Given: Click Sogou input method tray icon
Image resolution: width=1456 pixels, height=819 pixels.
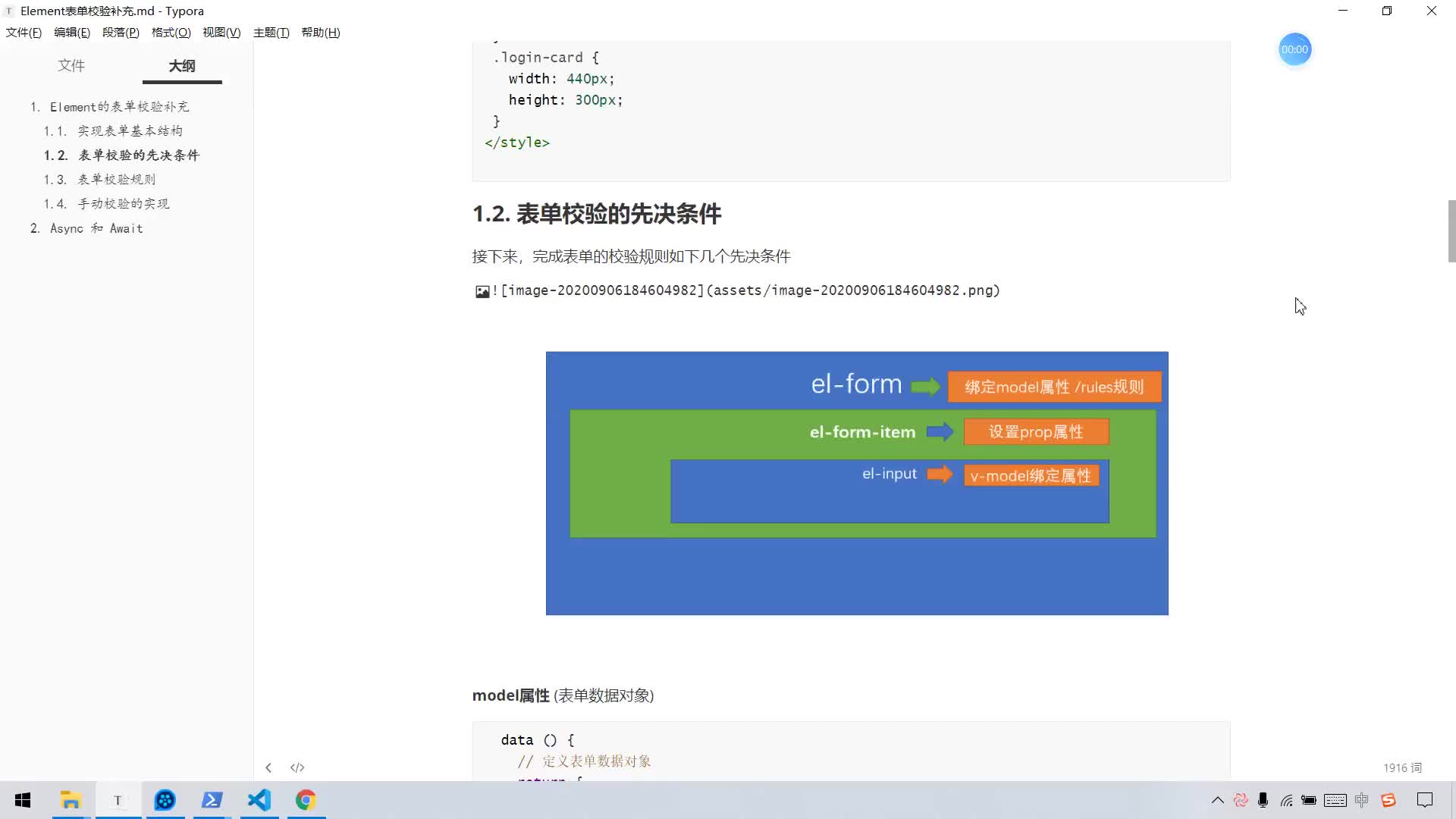Looking at the screenshot, I should pyautogui.click(x=1389, y=800).
